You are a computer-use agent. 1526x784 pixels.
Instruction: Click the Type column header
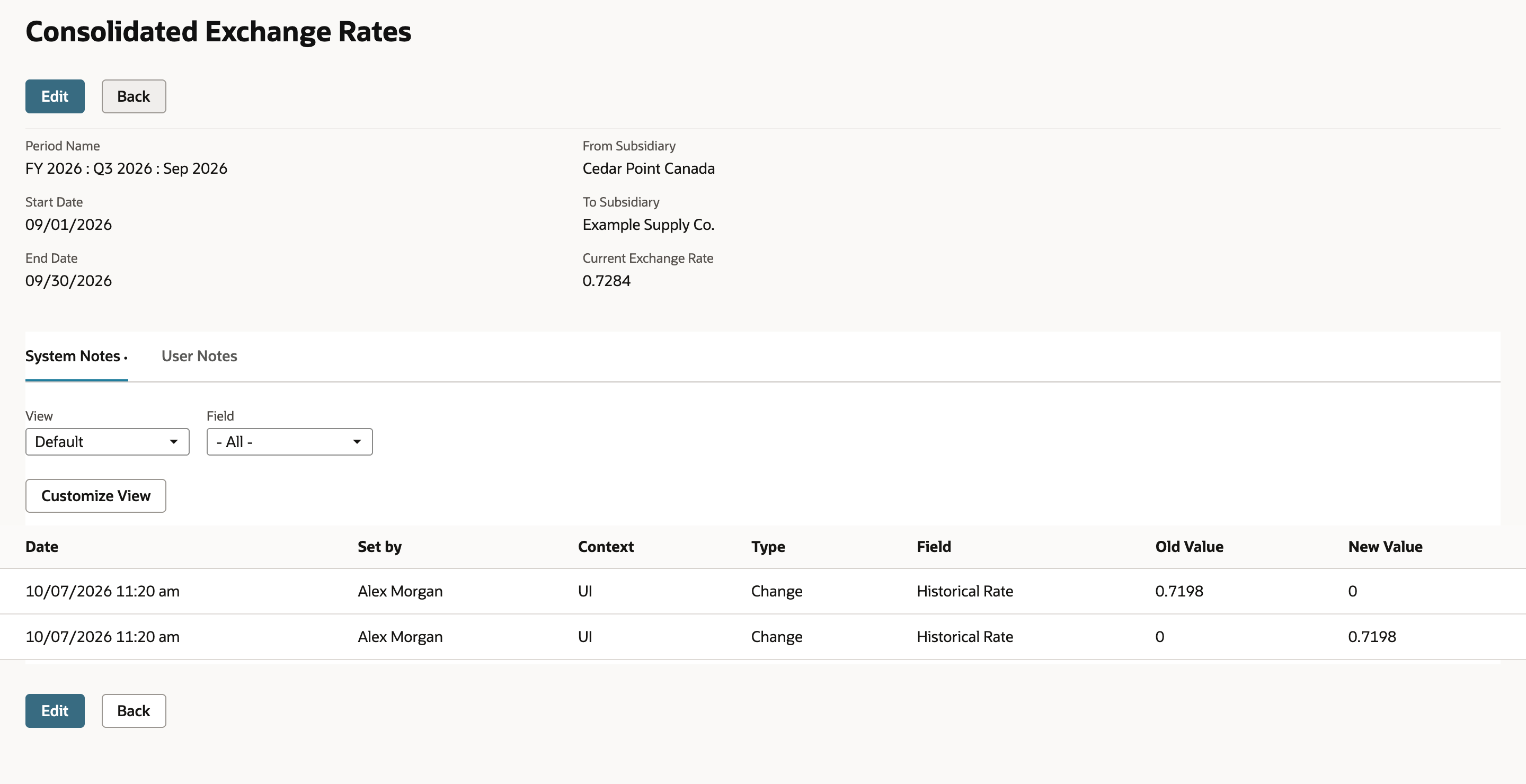click(768, 547)
